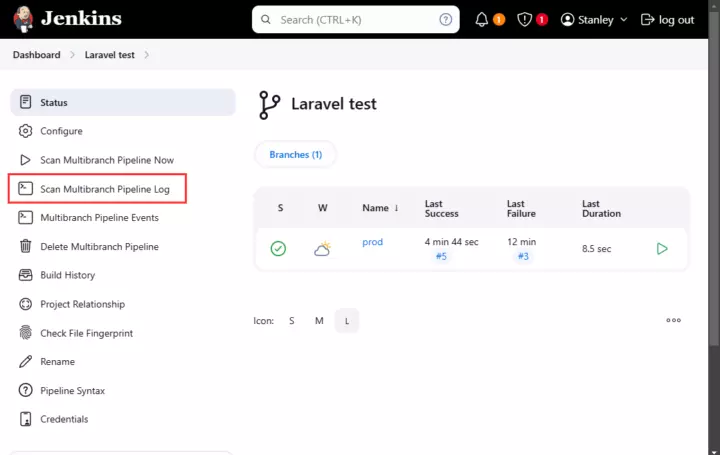Click the Rename pencil icon
720x455 pixels.
point(26,361)
